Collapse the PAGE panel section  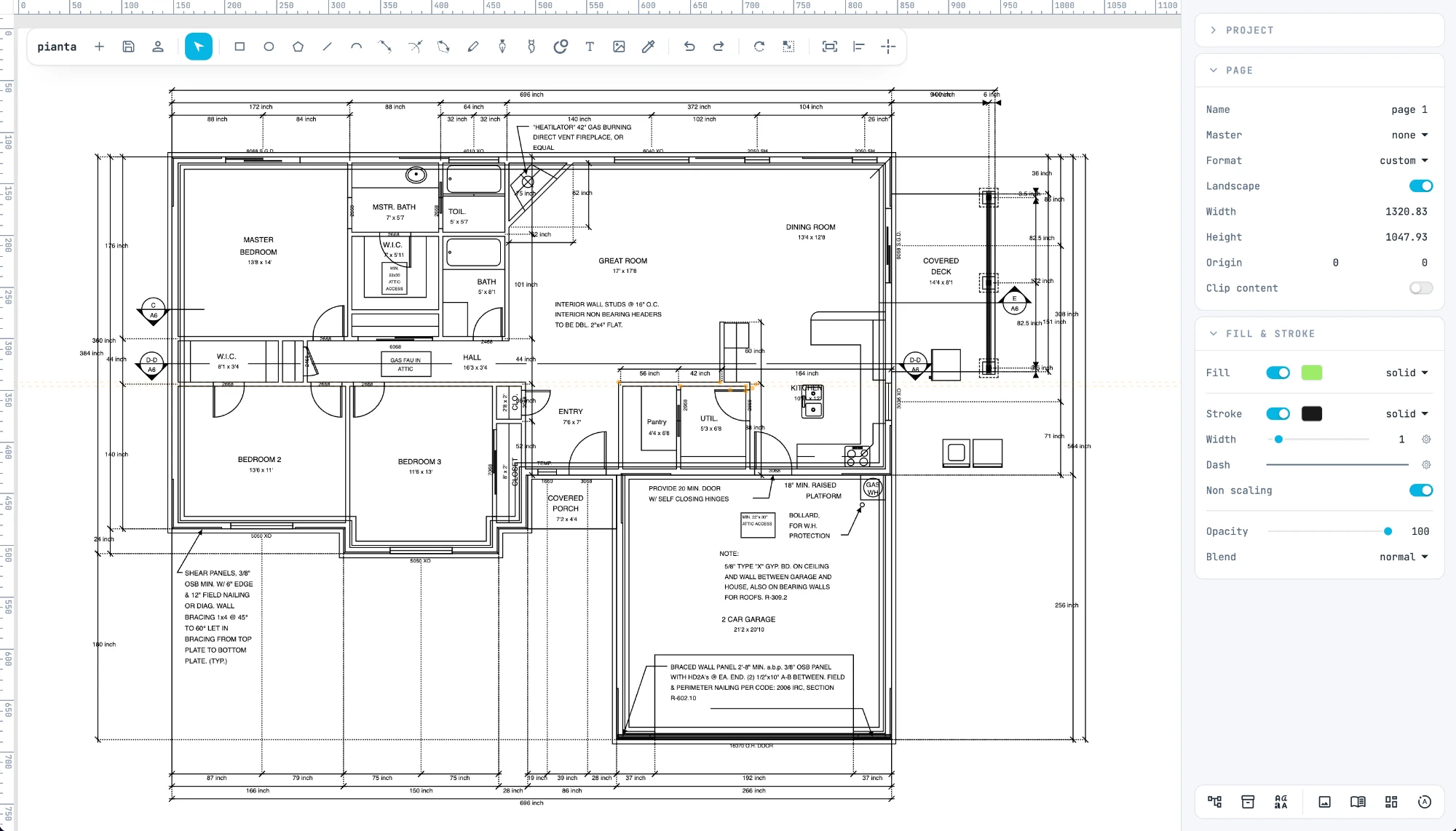[1319, 71]
